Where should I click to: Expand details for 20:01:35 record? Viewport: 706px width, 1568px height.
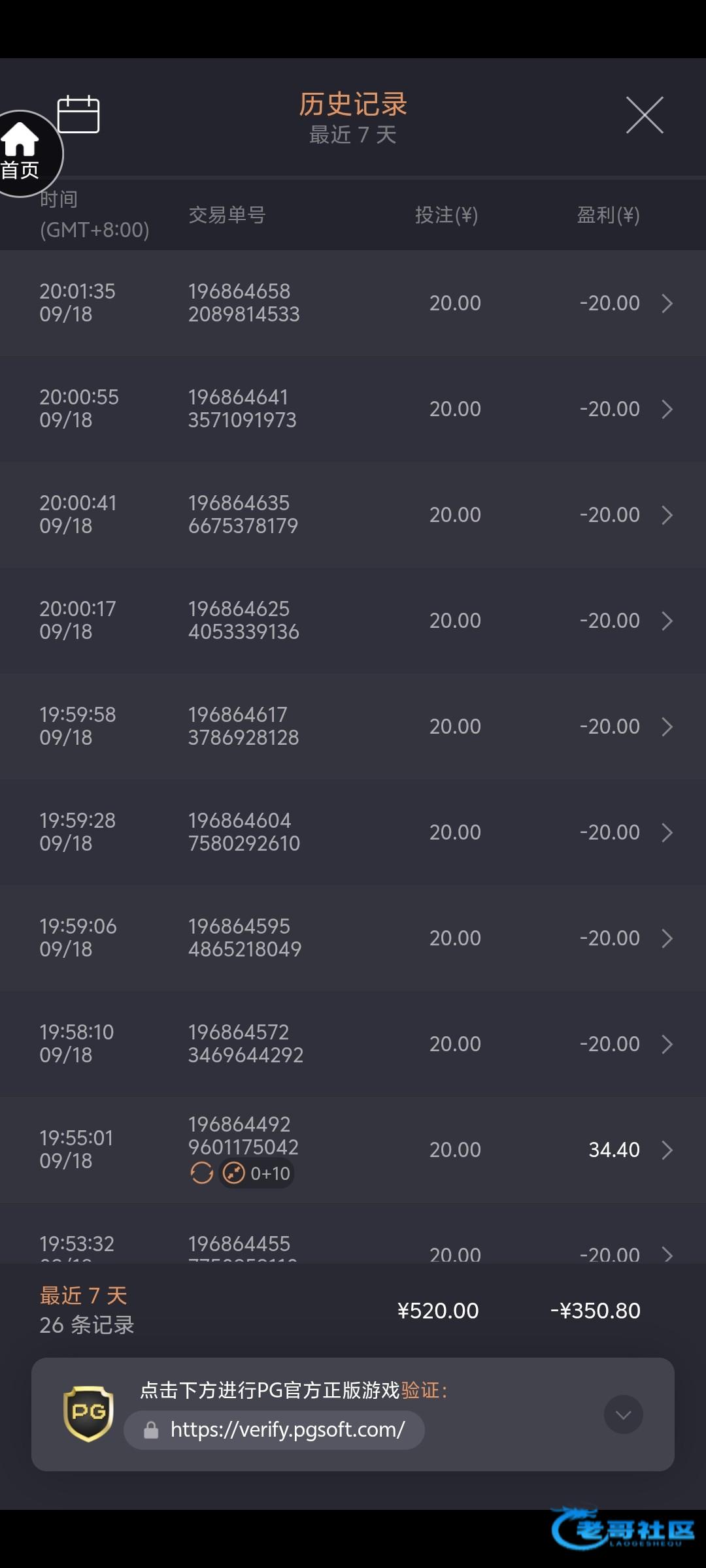[667, 303]
